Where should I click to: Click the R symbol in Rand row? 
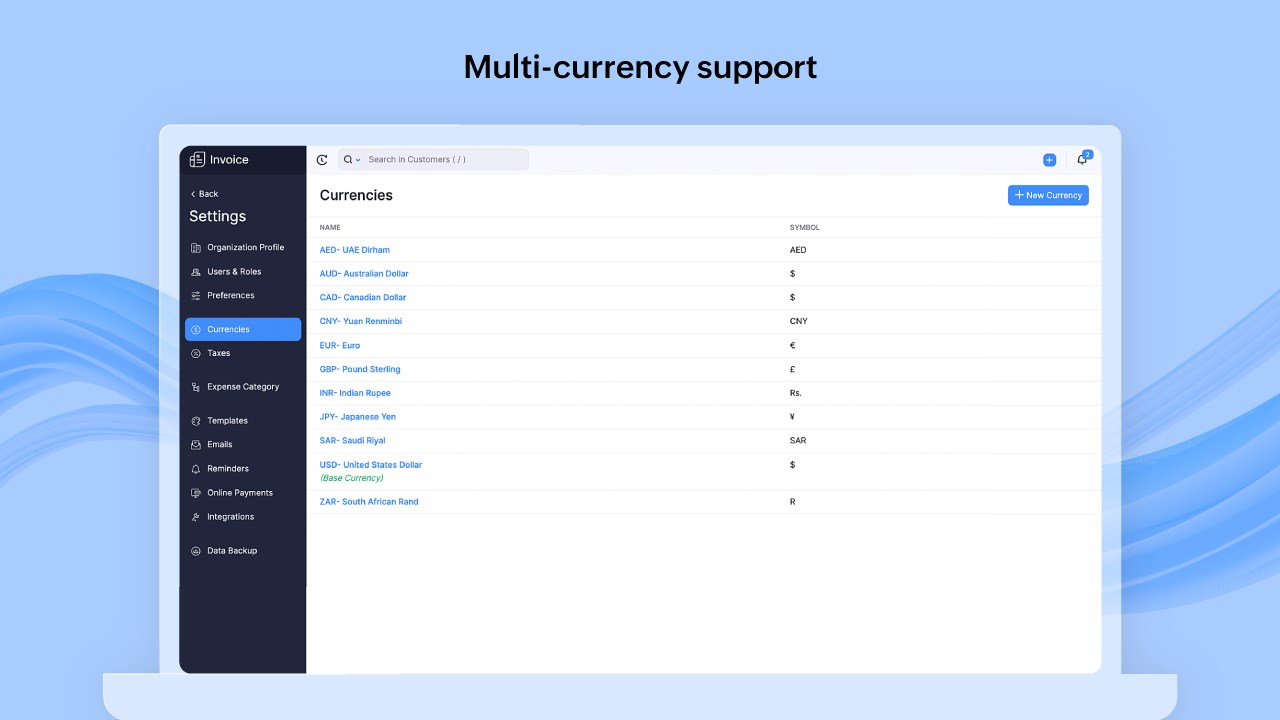tap(793, 502)
